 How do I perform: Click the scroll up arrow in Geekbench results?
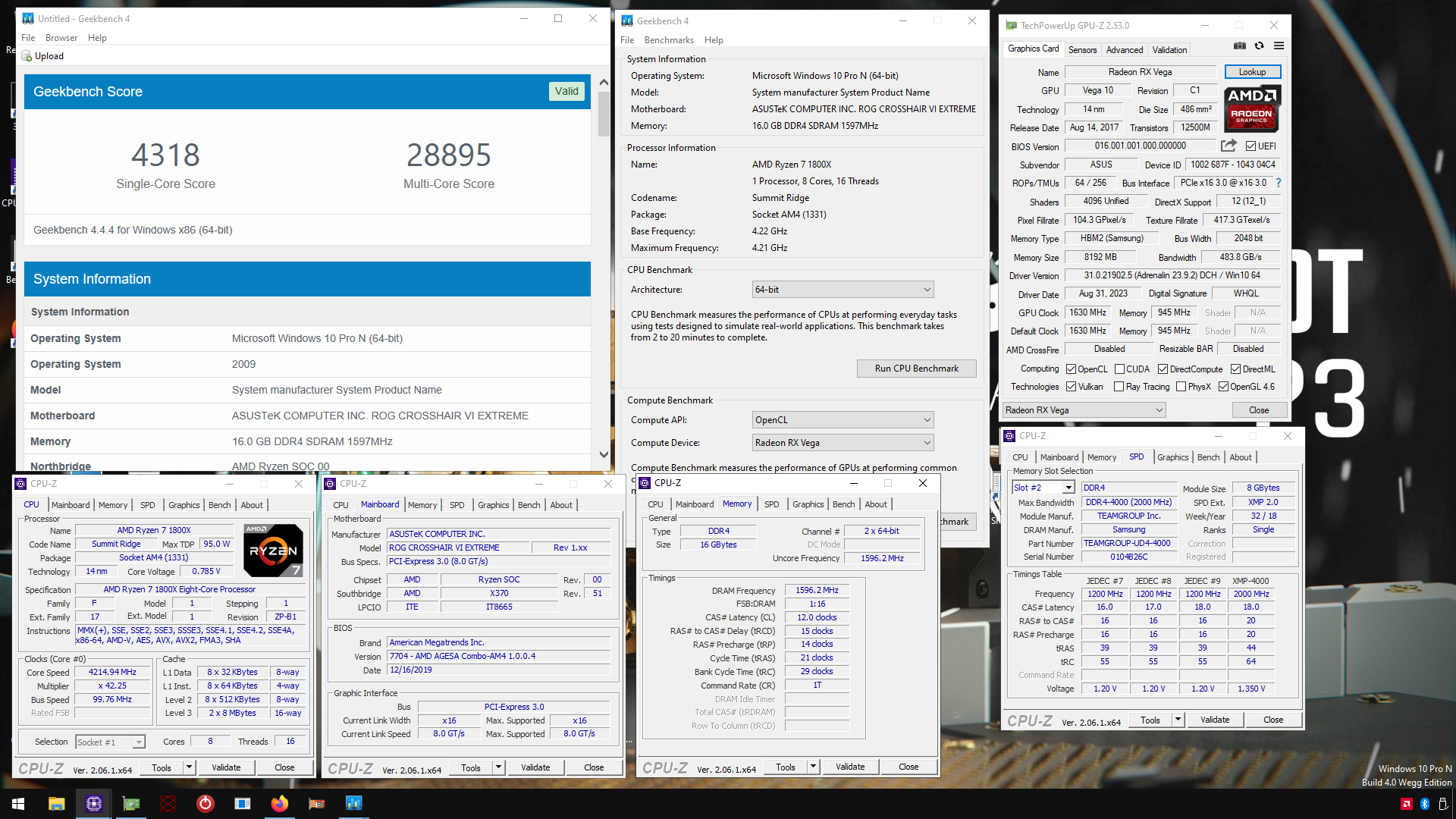tap(604, 82)
